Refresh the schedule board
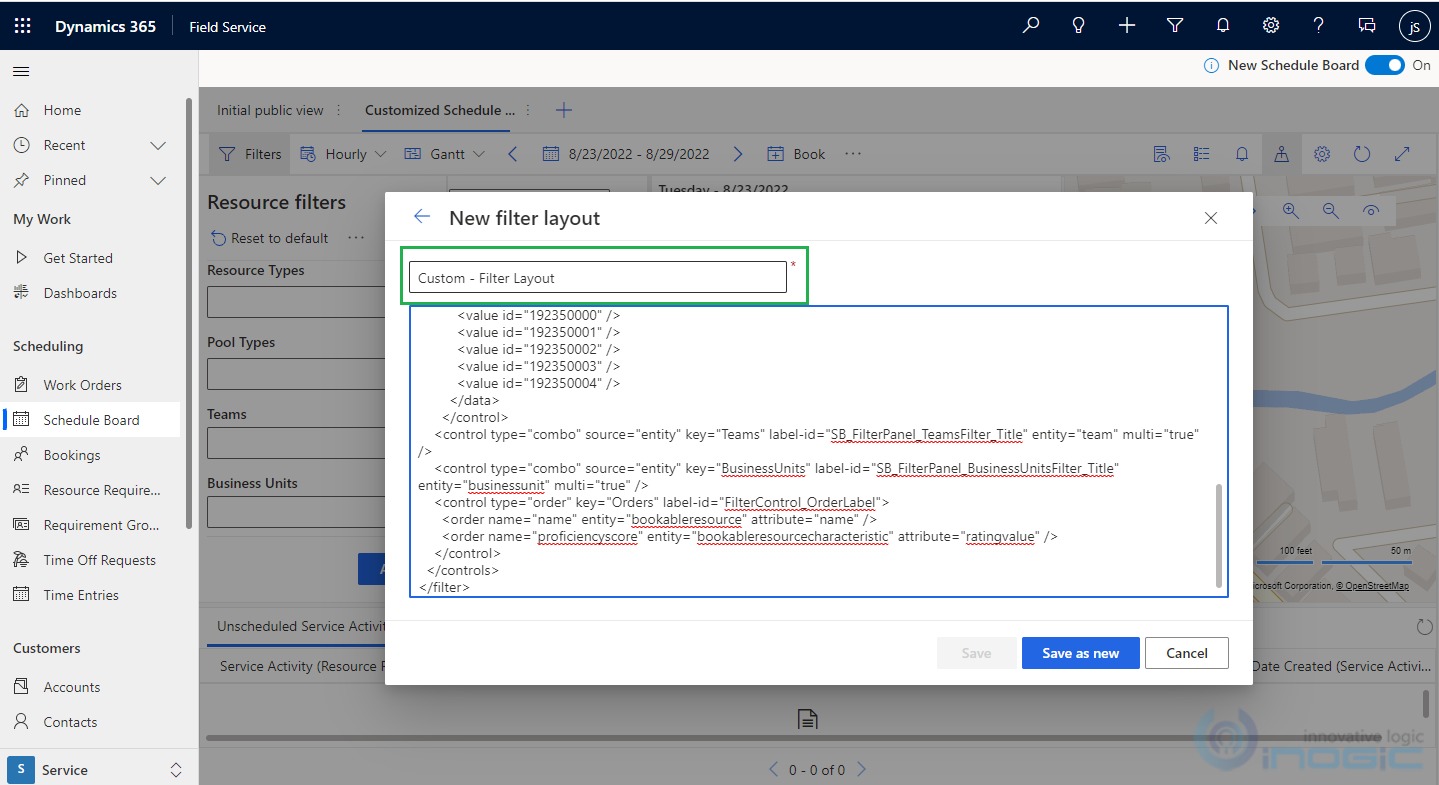The width and height of the screenshot is (1439, 785). click(x=1362, y=154)
